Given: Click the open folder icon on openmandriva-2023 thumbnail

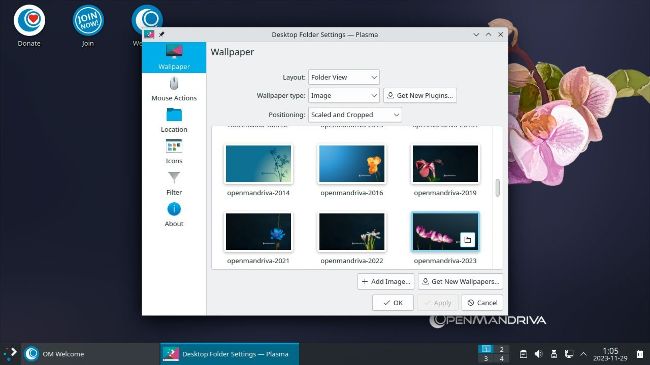Looking at the screenshot, I should [x=467, y=240].
